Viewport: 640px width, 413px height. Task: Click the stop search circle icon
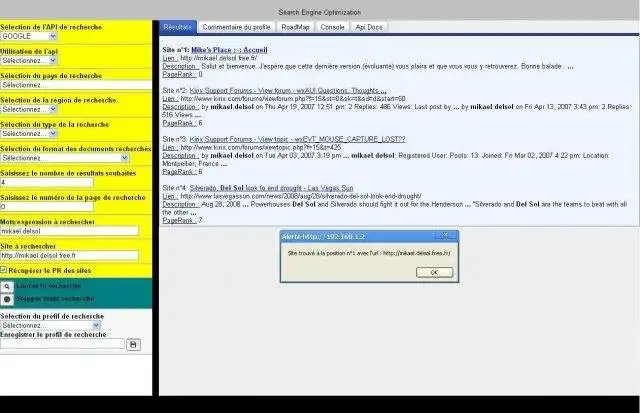[7, 299]
